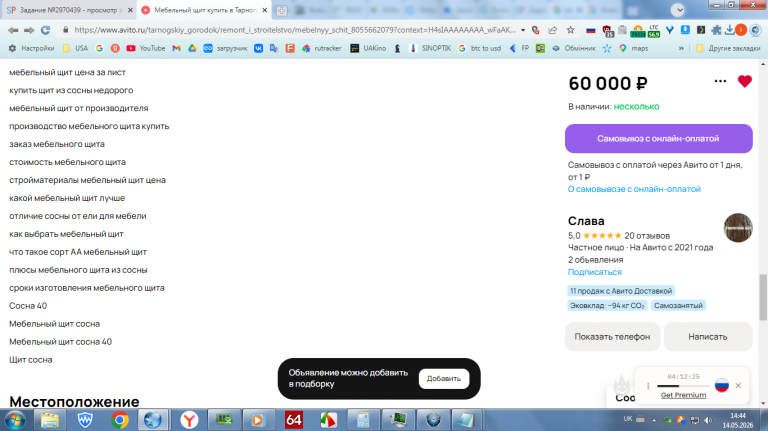This screenshot has width=768, height=431.
Task: Click the page vertical scrollbar thumb
Action: point(763,297)
